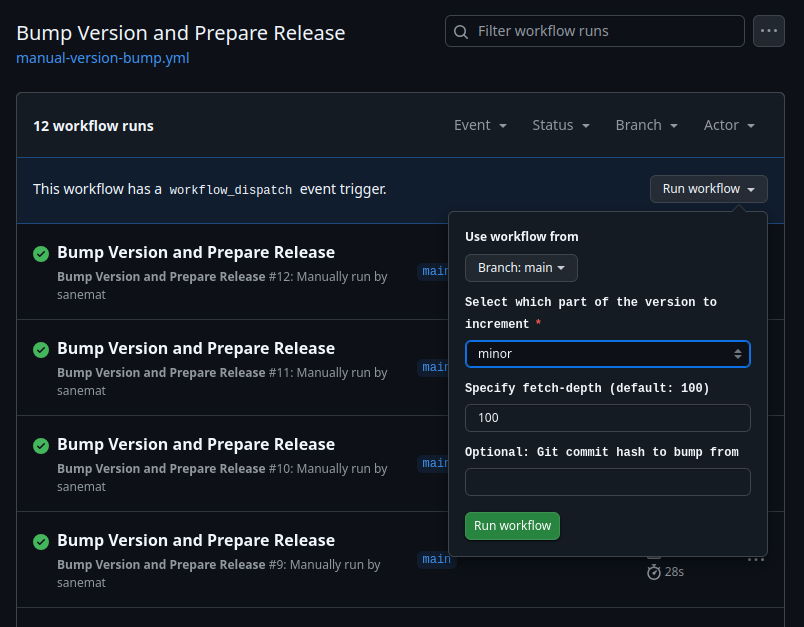Expand the Status filter dropdown

coord(561,125)
